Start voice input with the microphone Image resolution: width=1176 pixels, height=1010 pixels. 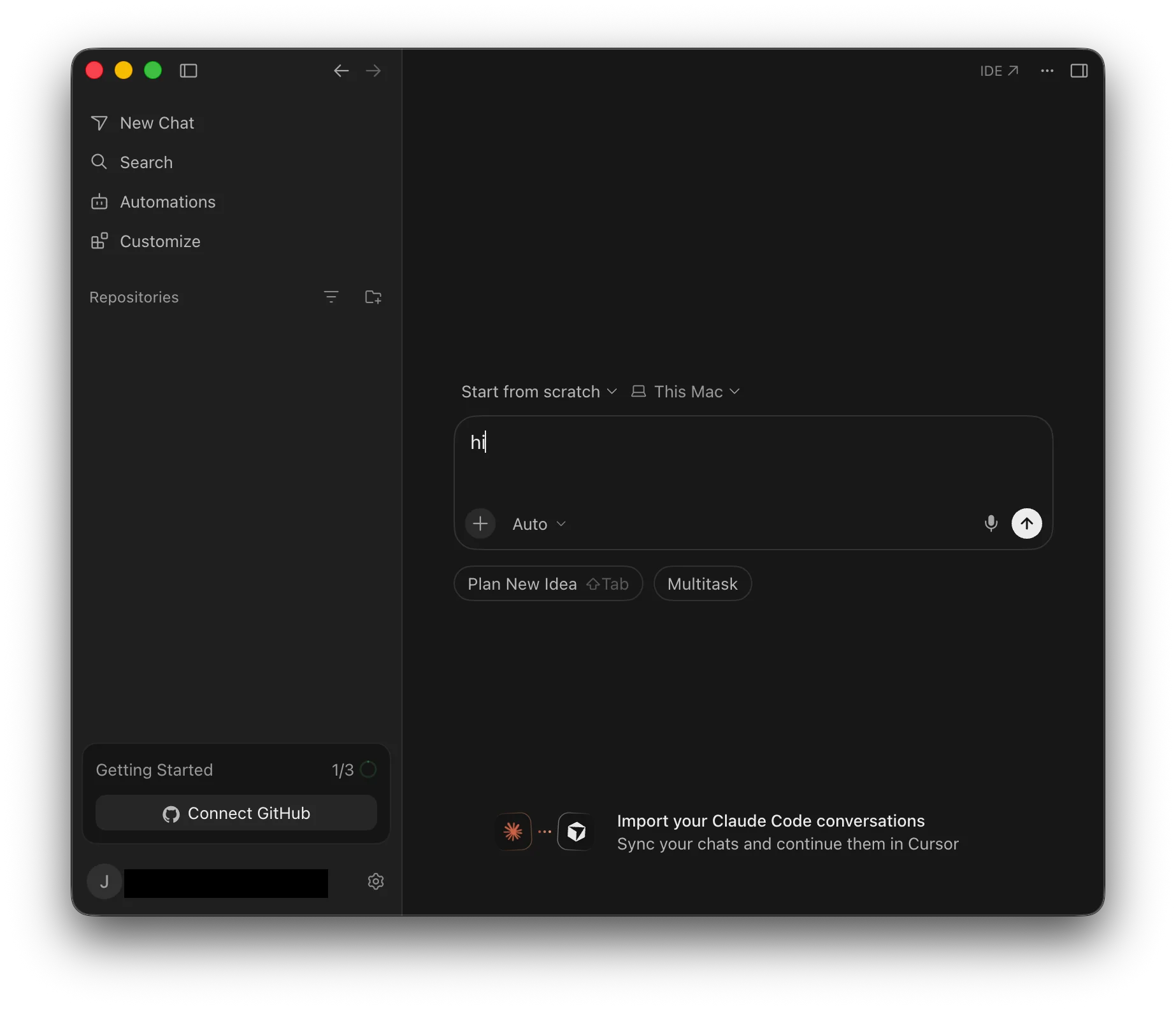991,523
